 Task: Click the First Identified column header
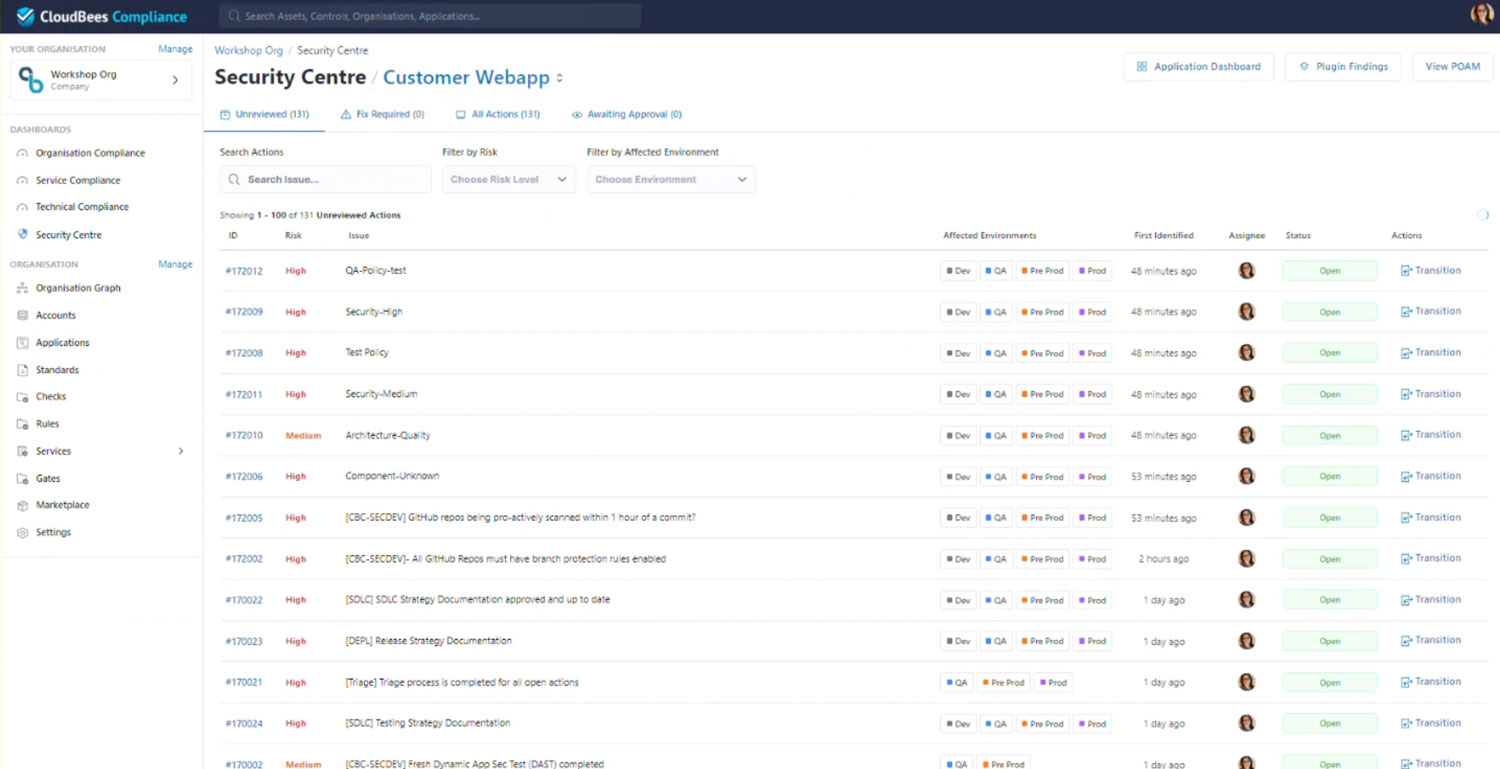pos(1164,236)
